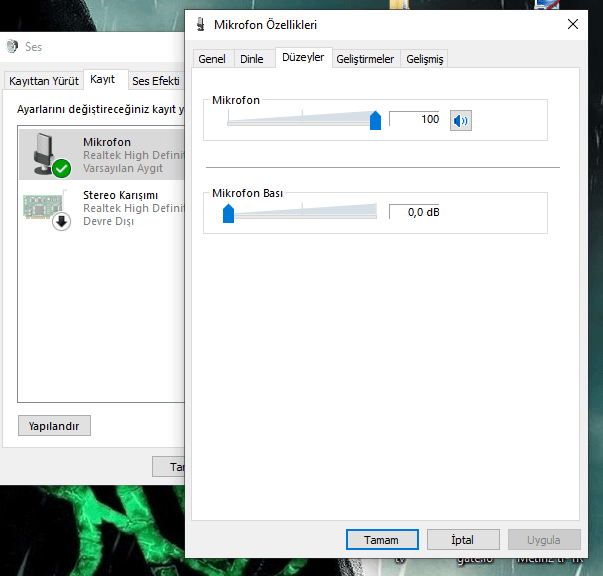The image size is (603, 576).
Task: Click the Mikrofon Bası boost slider thumb
Action: pos(228,213)
